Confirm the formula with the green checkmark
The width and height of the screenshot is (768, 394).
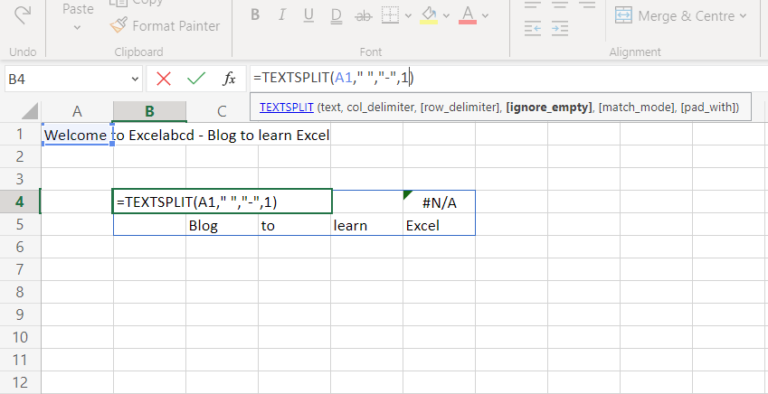[196, 78]
